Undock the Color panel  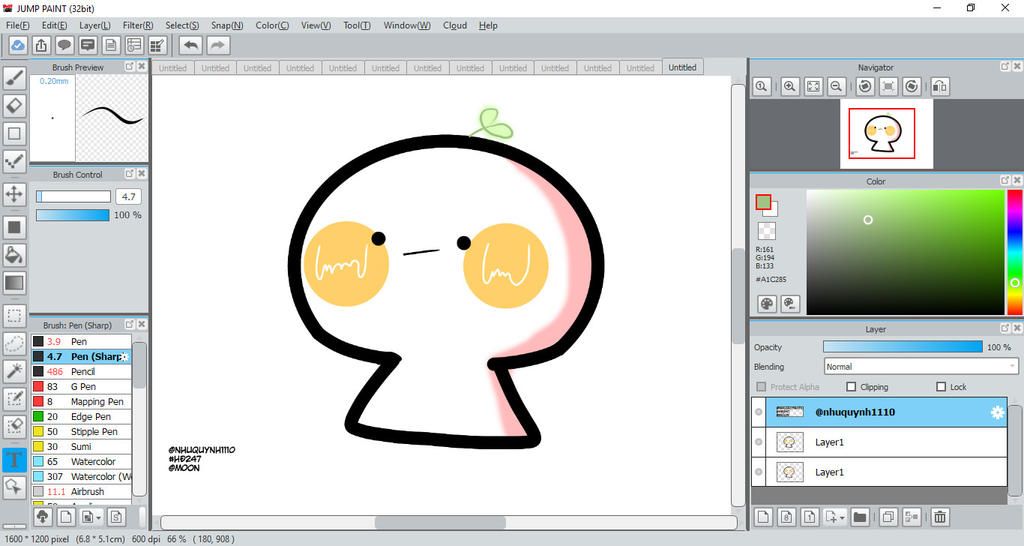tap(1004, 180)
